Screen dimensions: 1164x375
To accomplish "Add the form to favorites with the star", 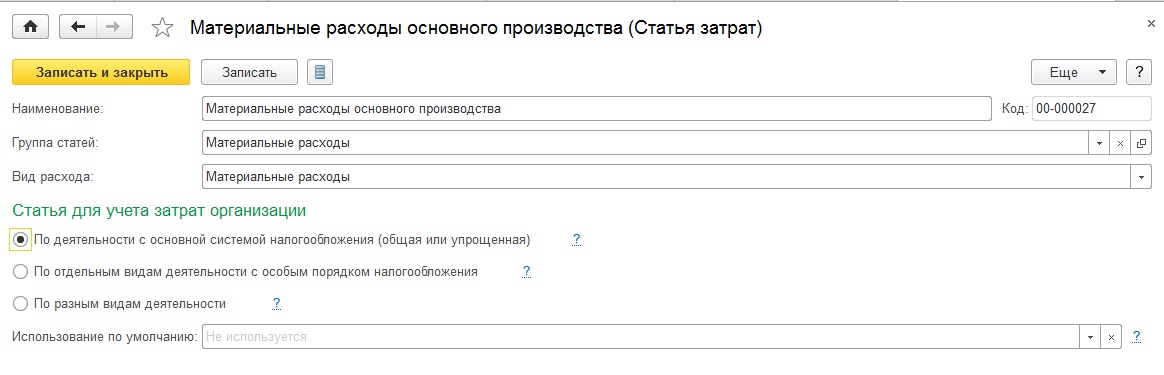I will point(162,27).
